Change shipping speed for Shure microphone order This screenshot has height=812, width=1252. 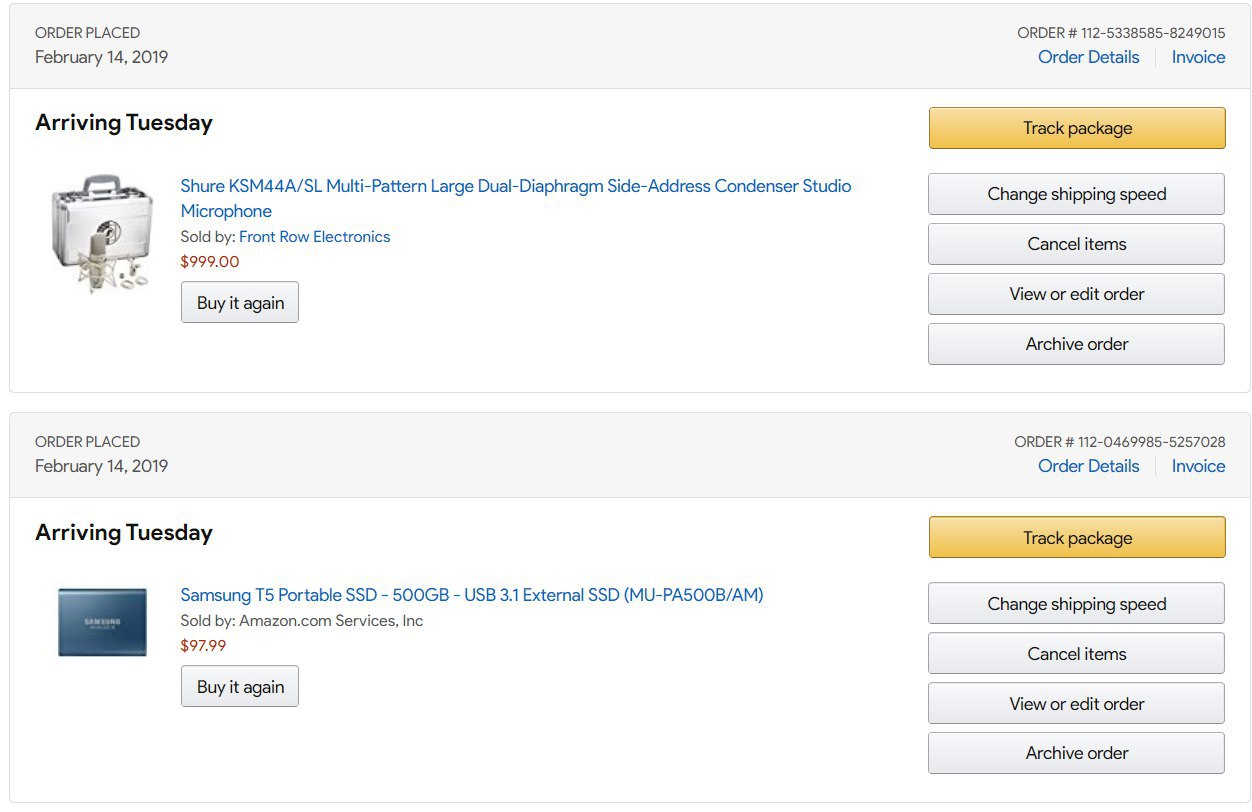[1076, 194]
